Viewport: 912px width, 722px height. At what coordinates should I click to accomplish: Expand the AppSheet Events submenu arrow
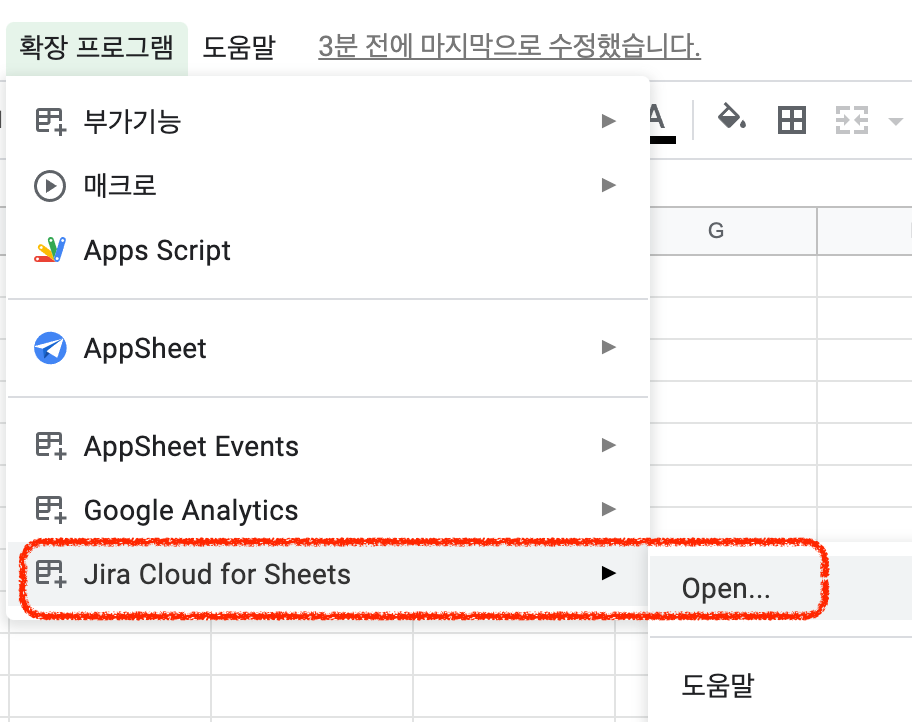pos(608,445)
